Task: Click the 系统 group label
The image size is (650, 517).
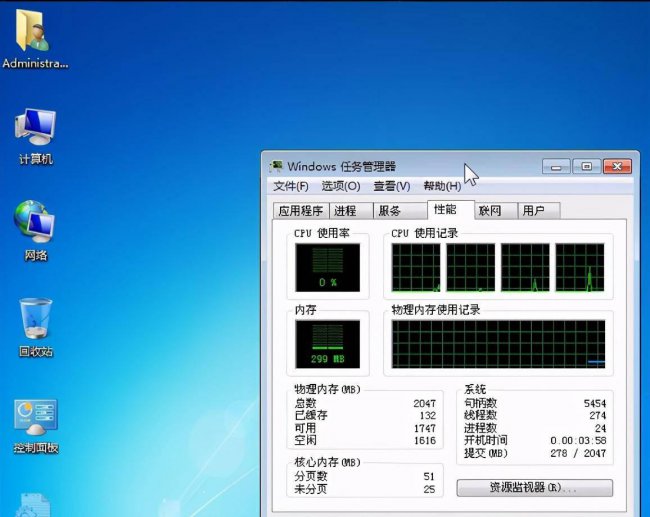Action: (x=475, y=389)
